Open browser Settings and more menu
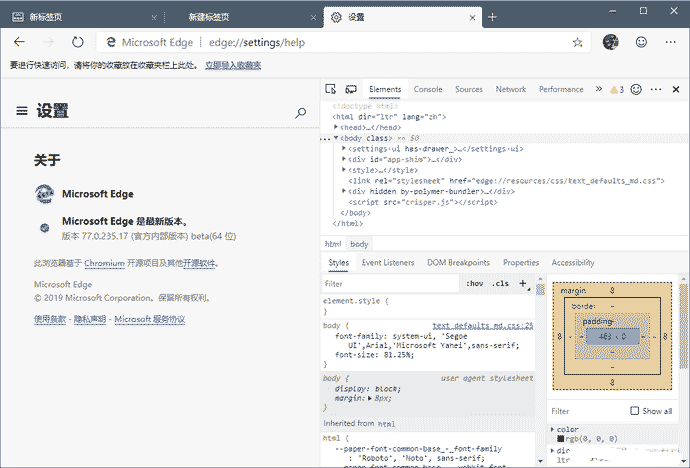The image size is (690, 468). (670, 42)
